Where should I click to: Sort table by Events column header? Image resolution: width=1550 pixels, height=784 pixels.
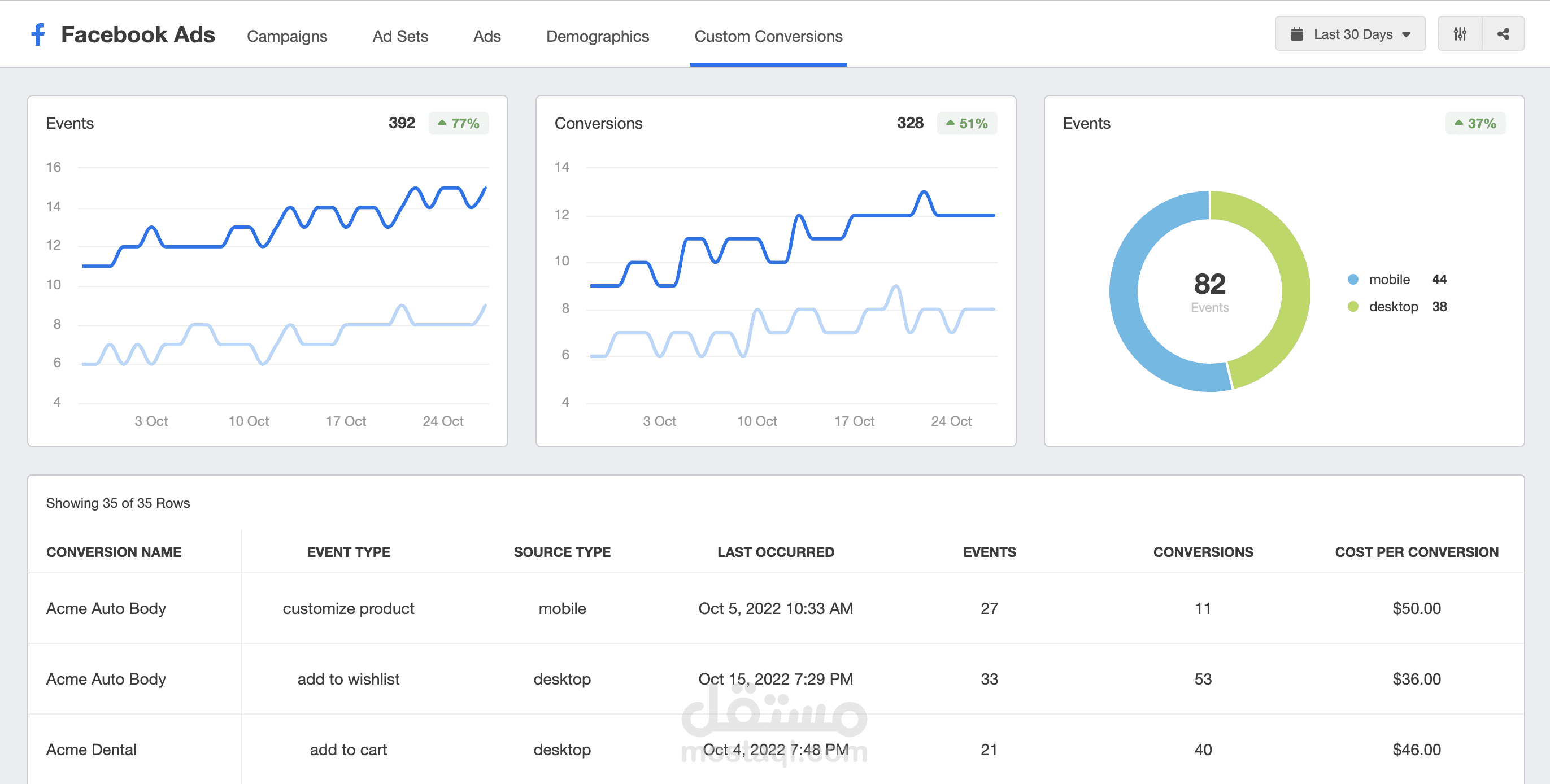coord(989,552)
